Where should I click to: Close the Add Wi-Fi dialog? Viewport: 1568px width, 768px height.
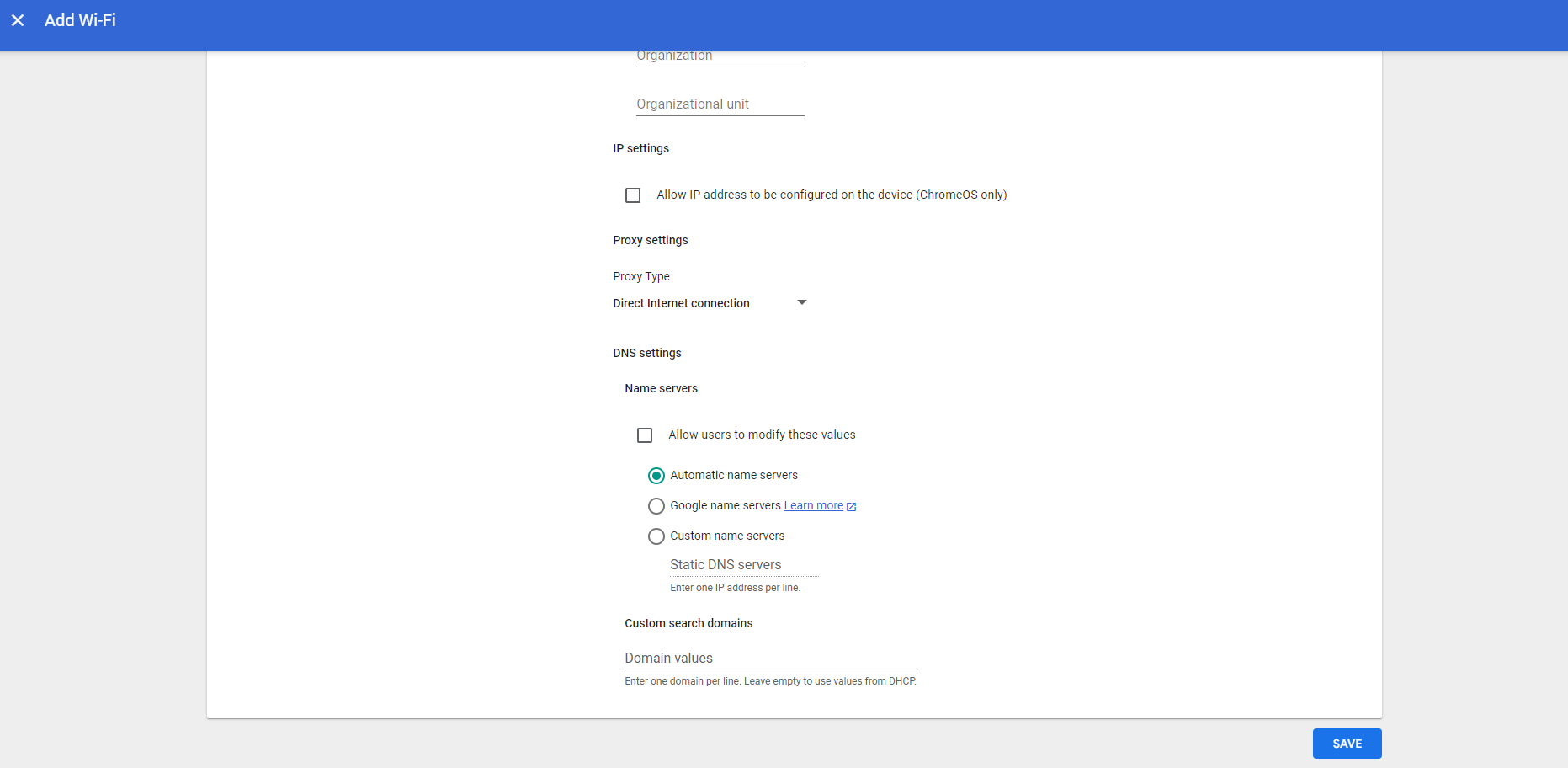coord(18,20)
